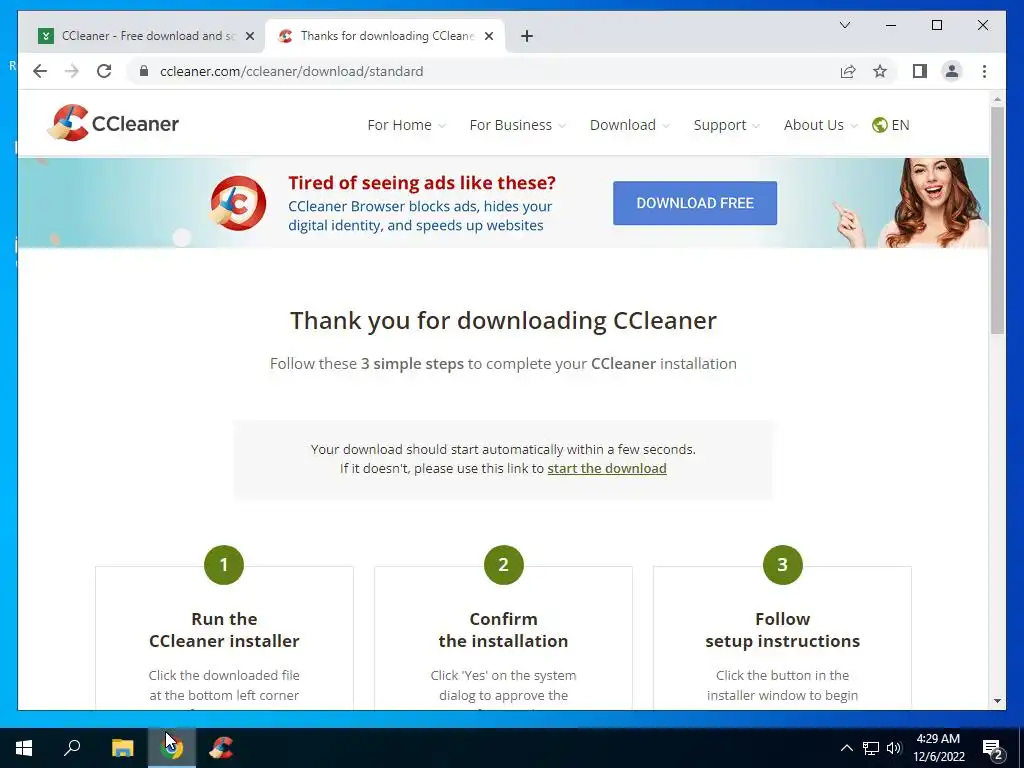Maximize the Chrome window

pyautogui.click(x=936, y=25)
